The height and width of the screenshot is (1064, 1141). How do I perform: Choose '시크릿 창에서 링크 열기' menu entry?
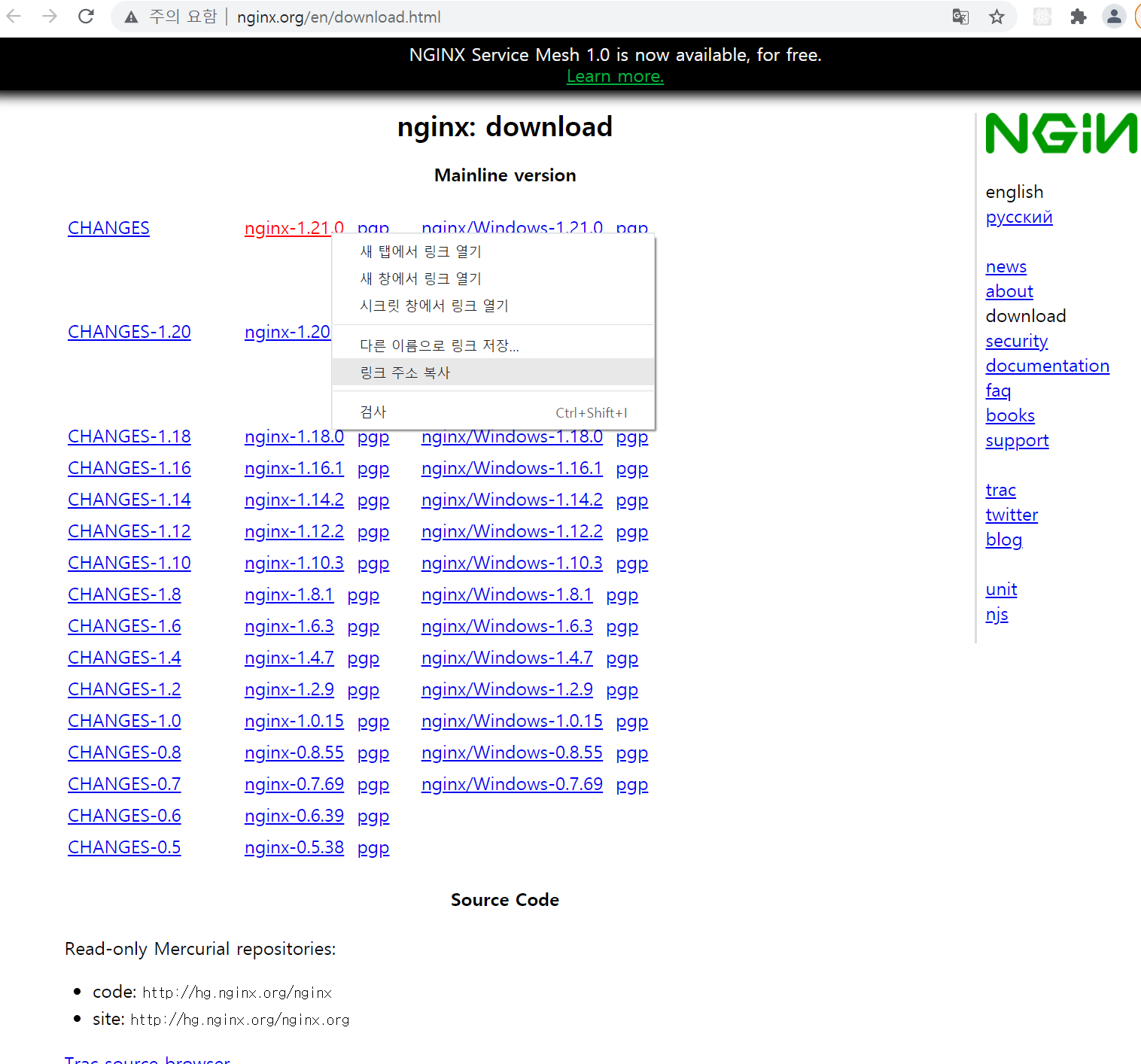tap(493, 306)
